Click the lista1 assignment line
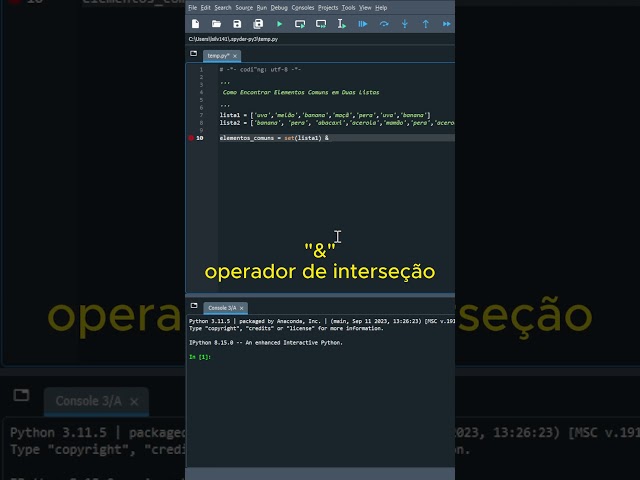 pos(325,115)
